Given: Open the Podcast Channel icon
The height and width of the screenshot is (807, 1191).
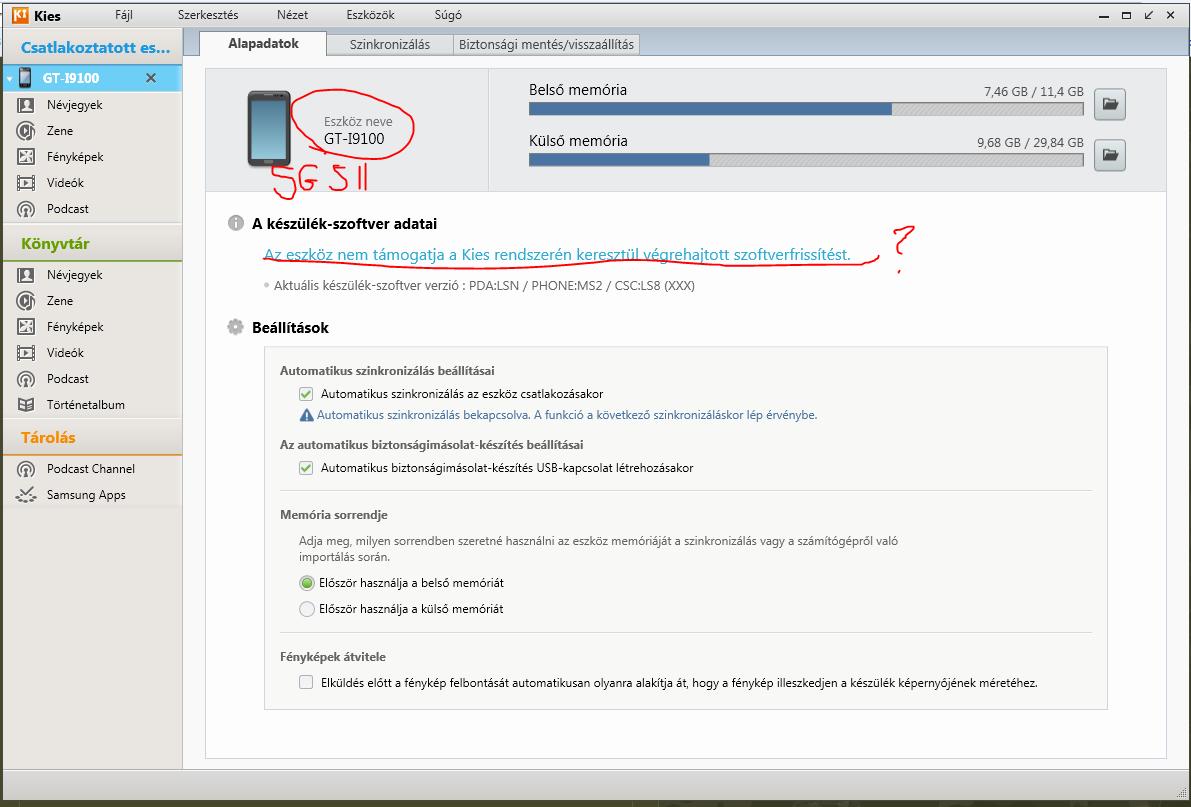Looking at the screenshot, I should pos(26,469).
